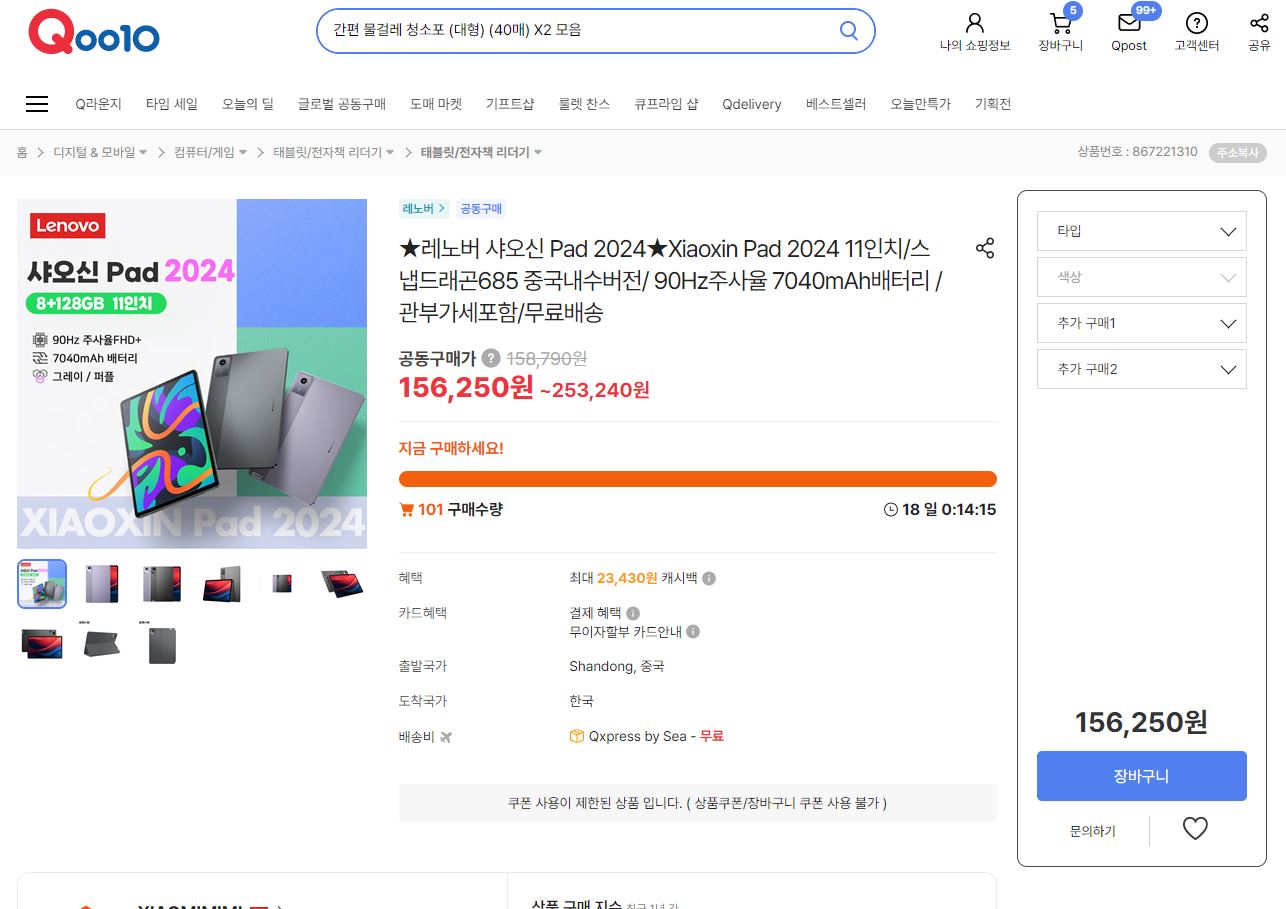Open the 색상 dropdown
Viewport: 1286px width, 909px height.
(1142, 277)
